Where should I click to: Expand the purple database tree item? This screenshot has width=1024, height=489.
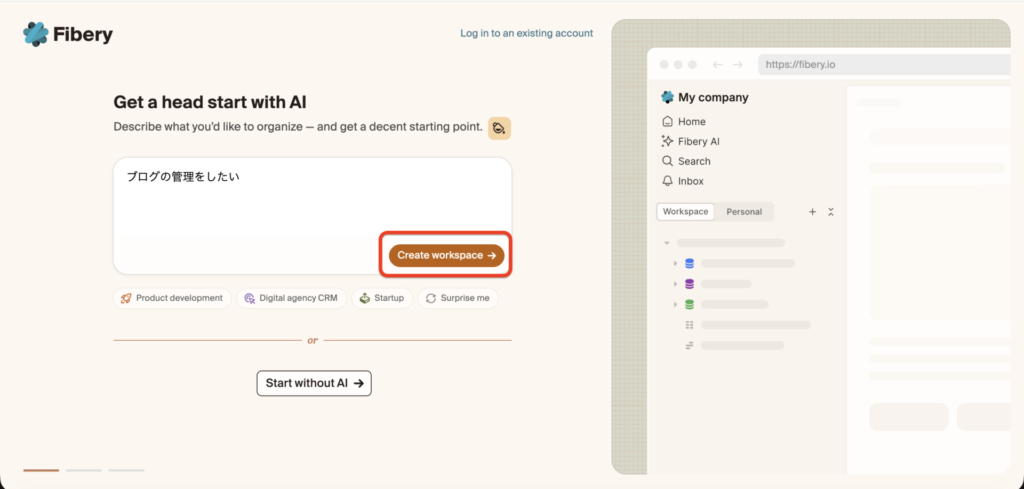[675, 284]
